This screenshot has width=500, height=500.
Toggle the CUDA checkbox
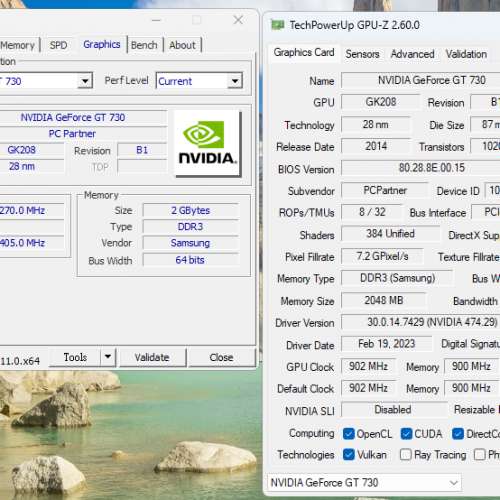pyautogui.click(x=406, y=434)
